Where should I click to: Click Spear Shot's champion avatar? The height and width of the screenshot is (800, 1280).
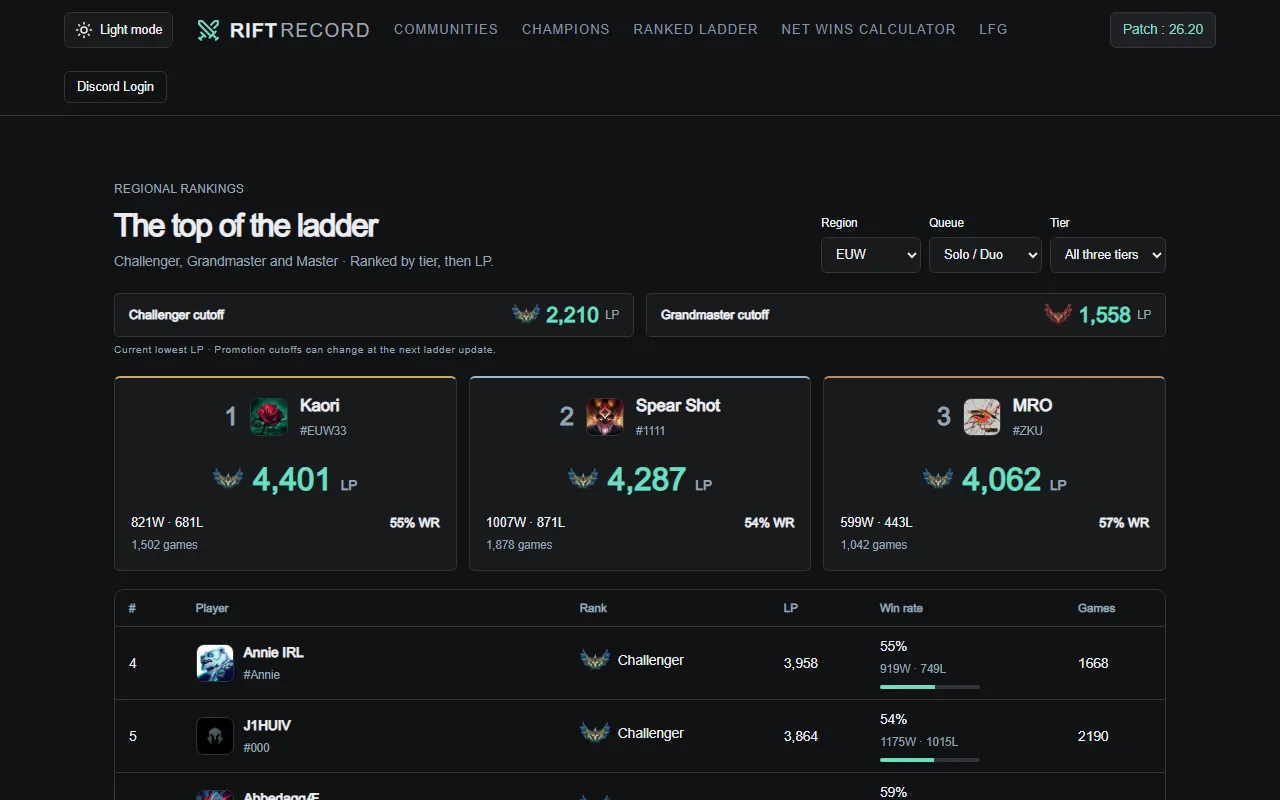pos(605,416)
